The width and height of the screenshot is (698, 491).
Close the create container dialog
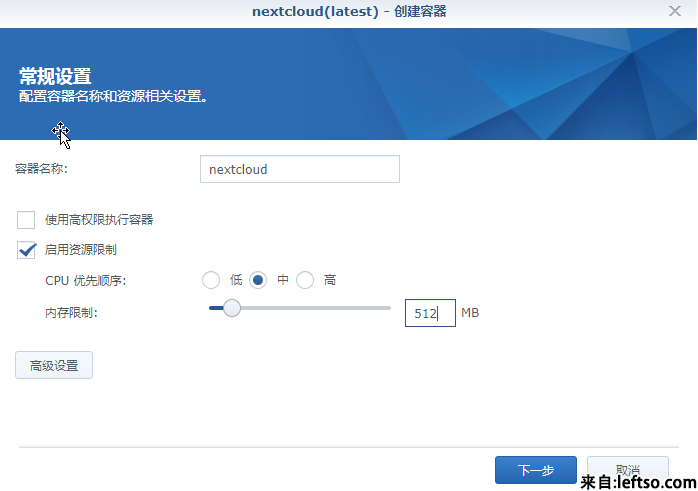pyautogui.click(x=674, y=11)
